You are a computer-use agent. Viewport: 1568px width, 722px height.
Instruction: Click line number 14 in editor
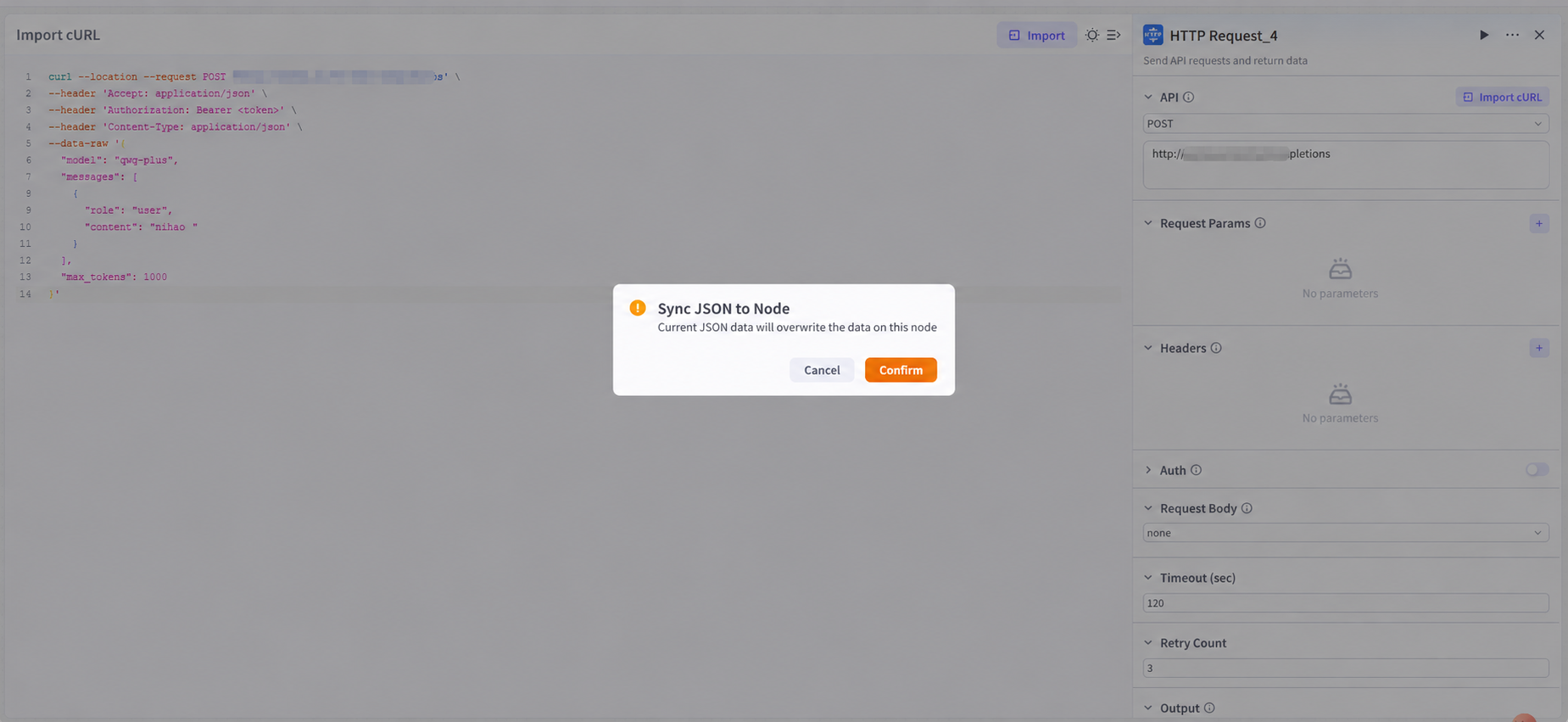click(25, 294)
